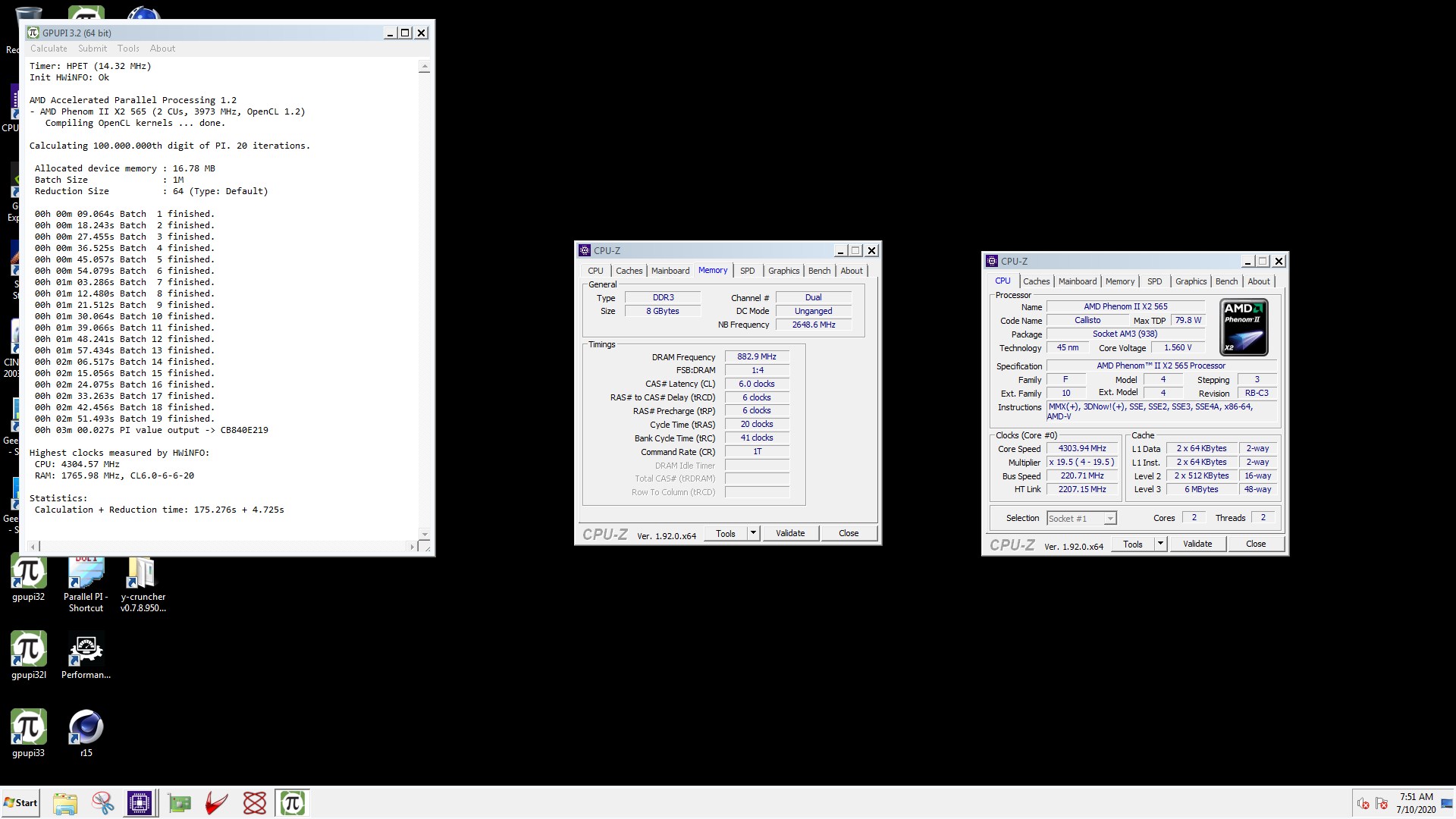Open the About menu in GPUPI
Image resolution: width=1456 pixels, height=819 pixels.
tap(162, 49)
